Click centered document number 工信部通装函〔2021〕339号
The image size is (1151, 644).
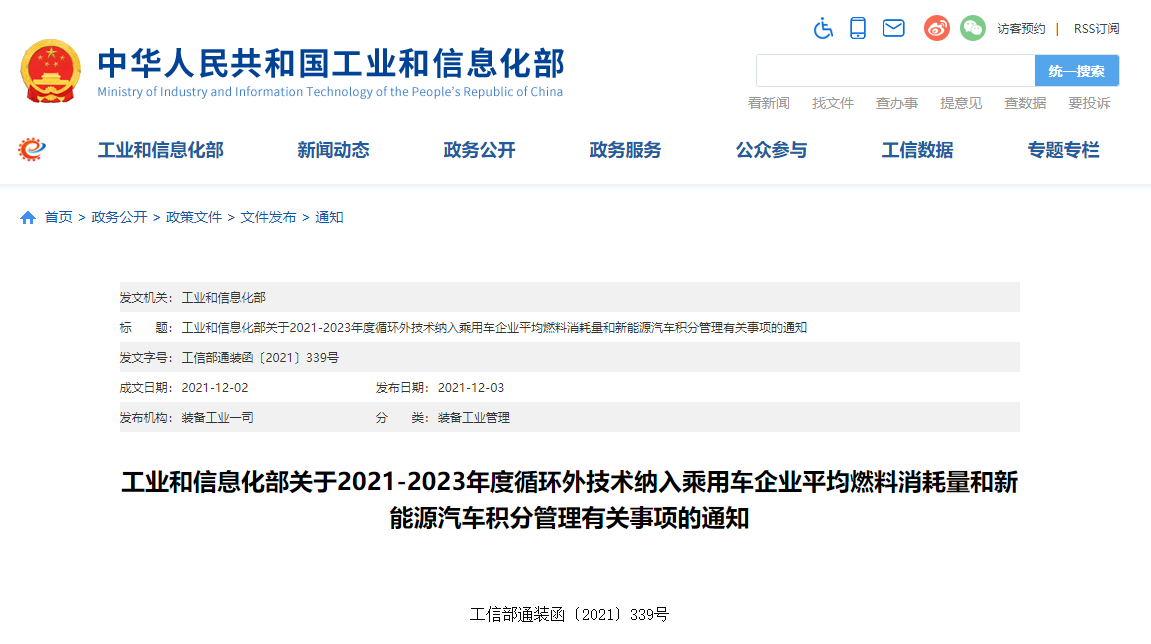point(570,615)
